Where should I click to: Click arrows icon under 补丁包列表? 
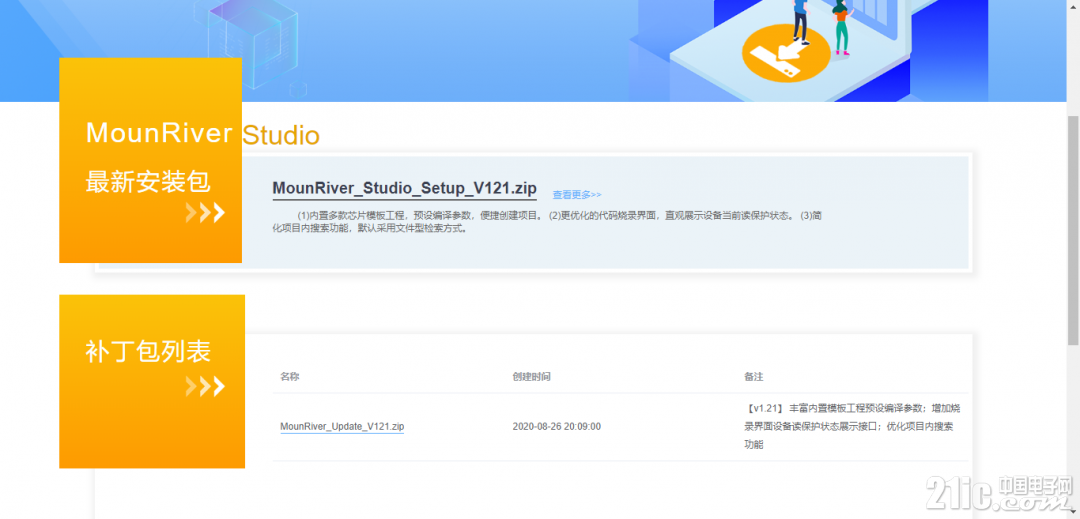[x=205, y=387]
